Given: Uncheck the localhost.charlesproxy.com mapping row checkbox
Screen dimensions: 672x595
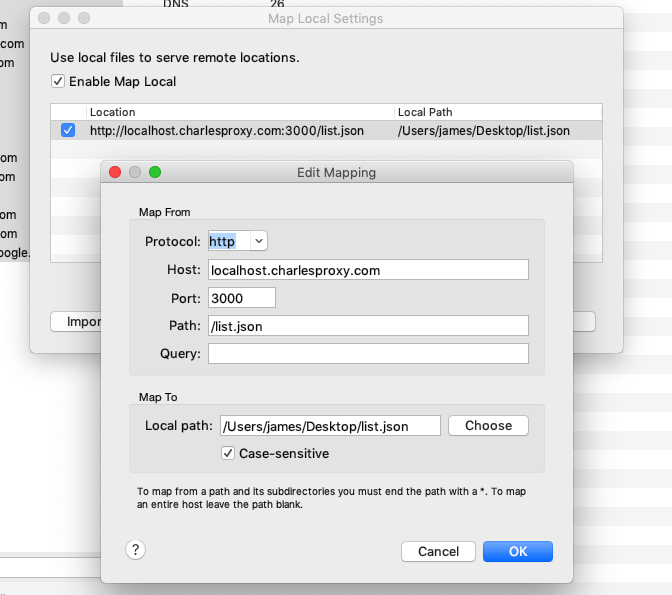Looking at the screenshot, I should [x=68, y=130].
